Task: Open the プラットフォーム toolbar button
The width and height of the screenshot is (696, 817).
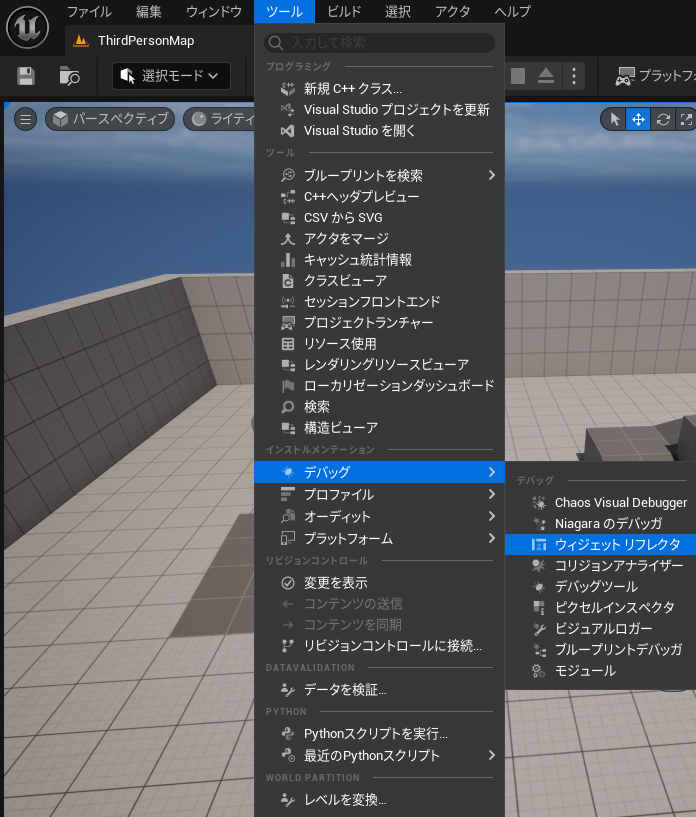Action: (x=655, y=76)
